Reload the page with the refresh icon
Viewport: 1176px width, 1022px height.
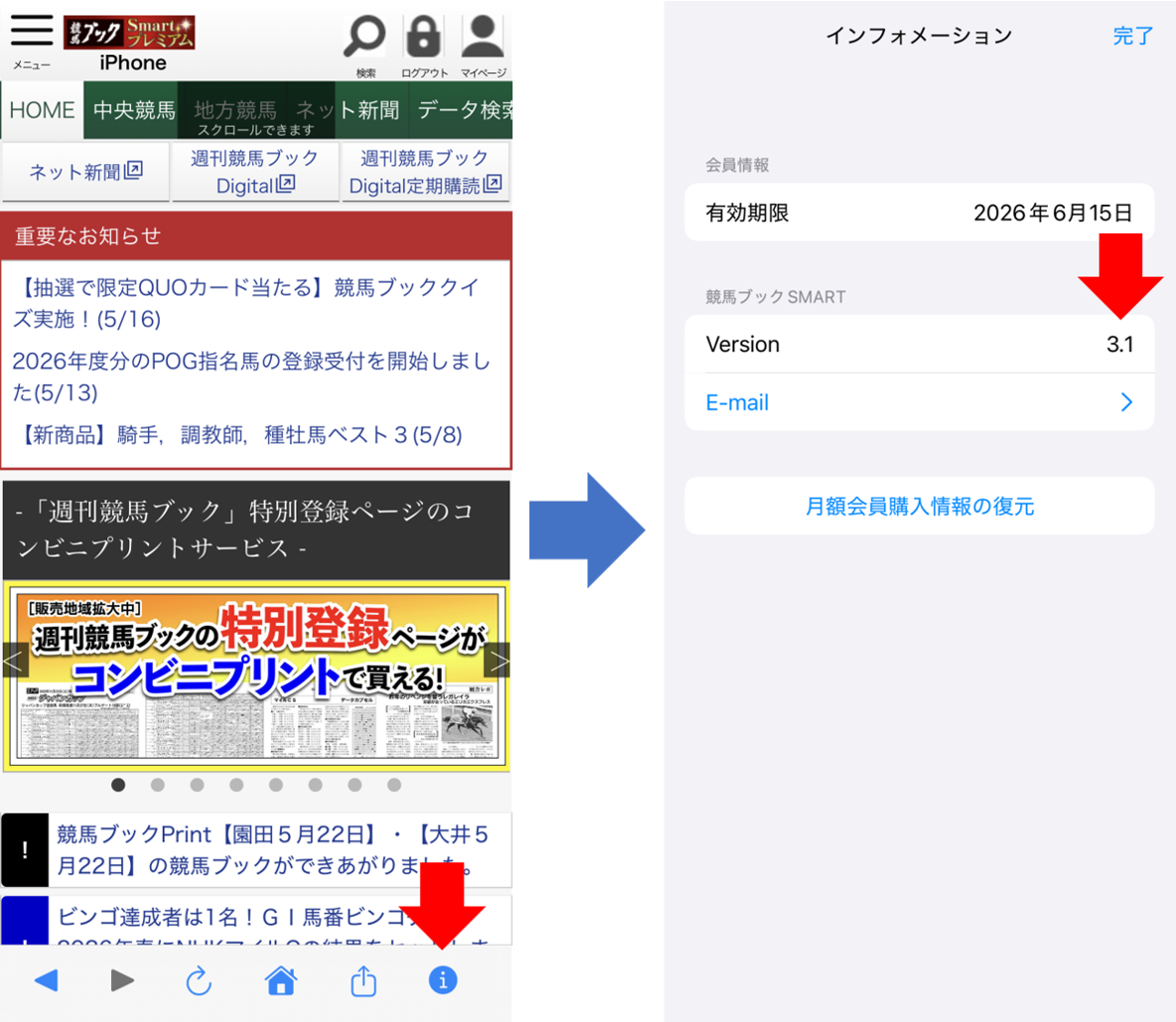pos(199,980)
